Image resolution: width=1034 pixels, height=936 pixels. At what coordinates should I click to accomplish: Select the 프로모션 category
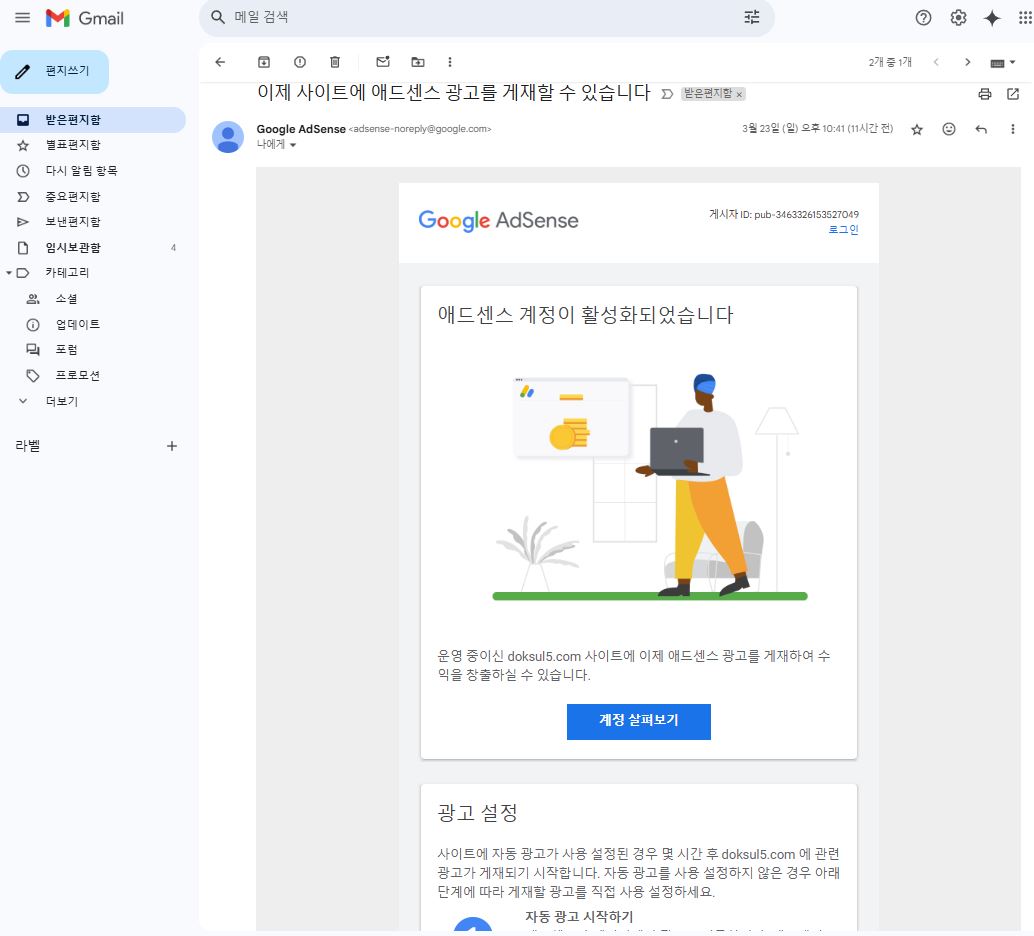(x=92, y=375)
